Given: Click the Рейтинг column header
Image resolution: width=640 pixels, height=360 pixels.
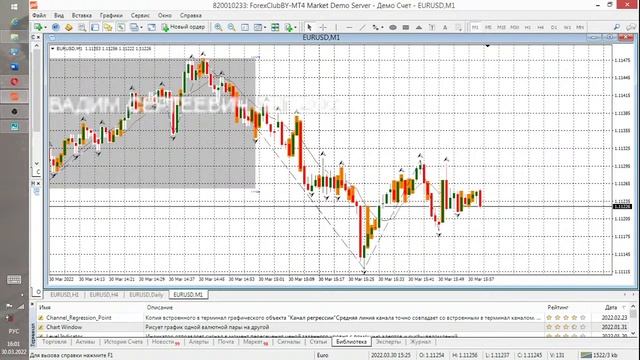Looking at the screenshot, I should pos(558,307).
